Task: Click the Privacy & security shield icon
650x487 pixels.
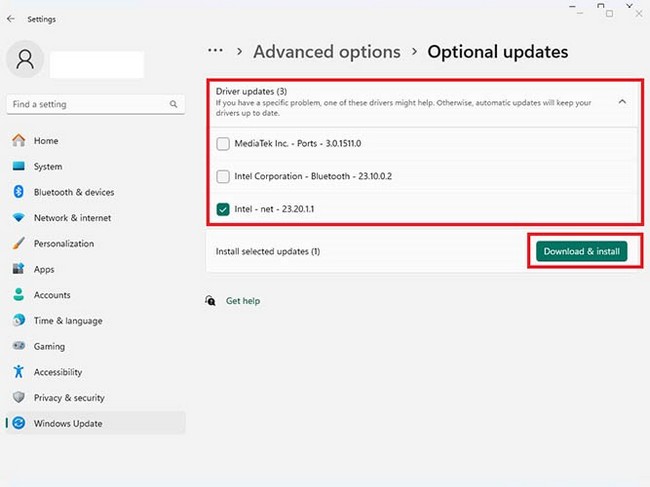Action: click(x=19, y=397)
